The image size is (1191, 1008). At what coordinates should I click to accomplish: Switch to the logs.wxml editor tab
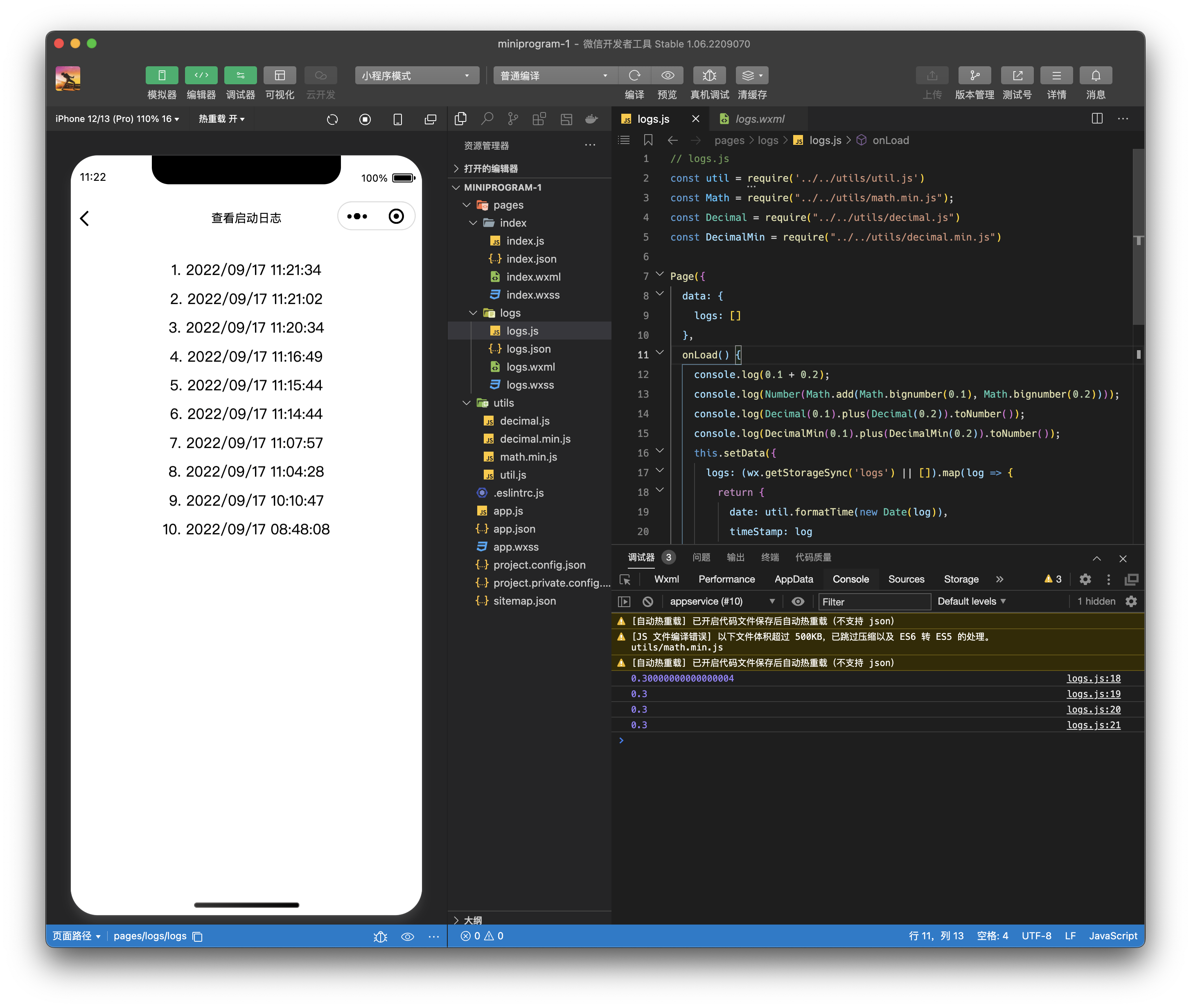click(759, 119)
